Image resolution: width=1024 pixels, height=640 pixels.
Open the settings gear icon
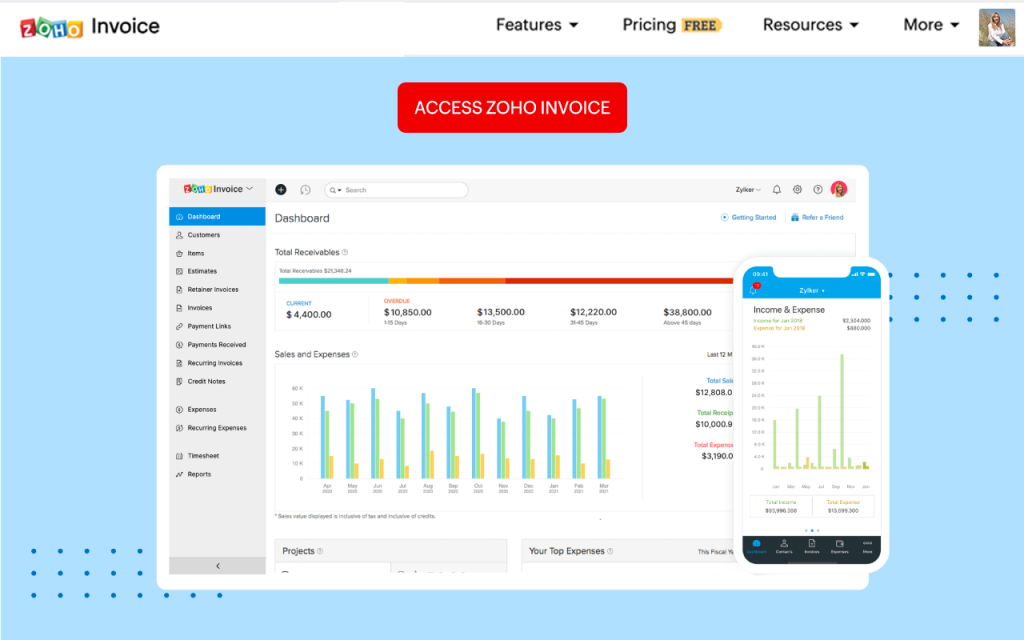797,189
